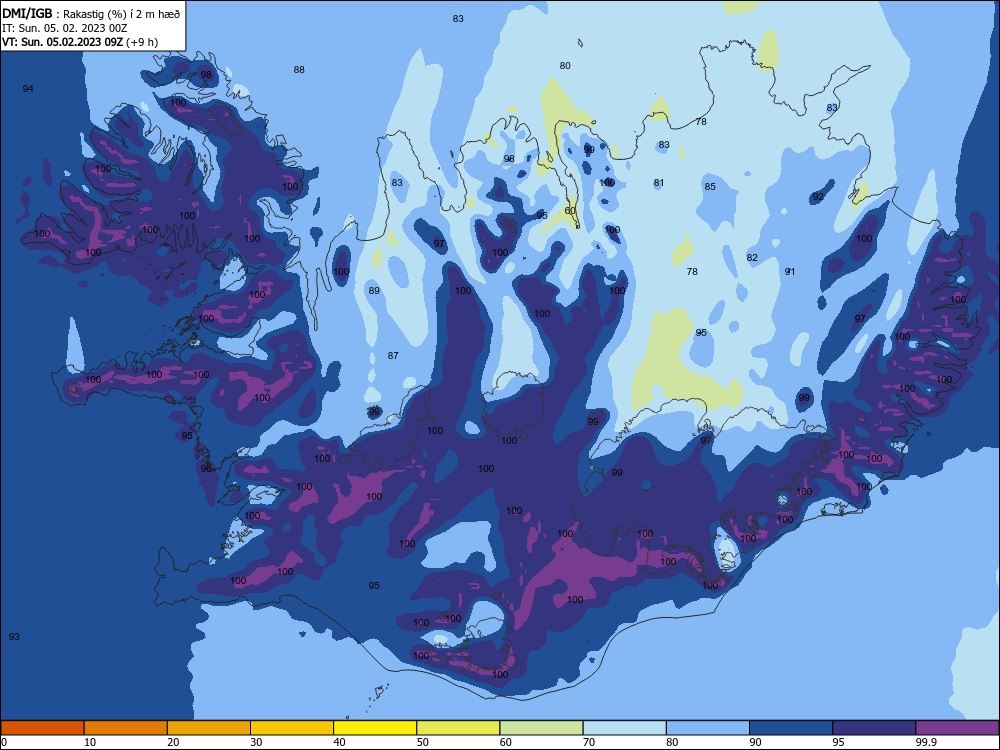This screenshot has width=1000, height=750.
Task: Pick the yellow-green 50–60 legend swatch
Action: (x=458, y=728)
